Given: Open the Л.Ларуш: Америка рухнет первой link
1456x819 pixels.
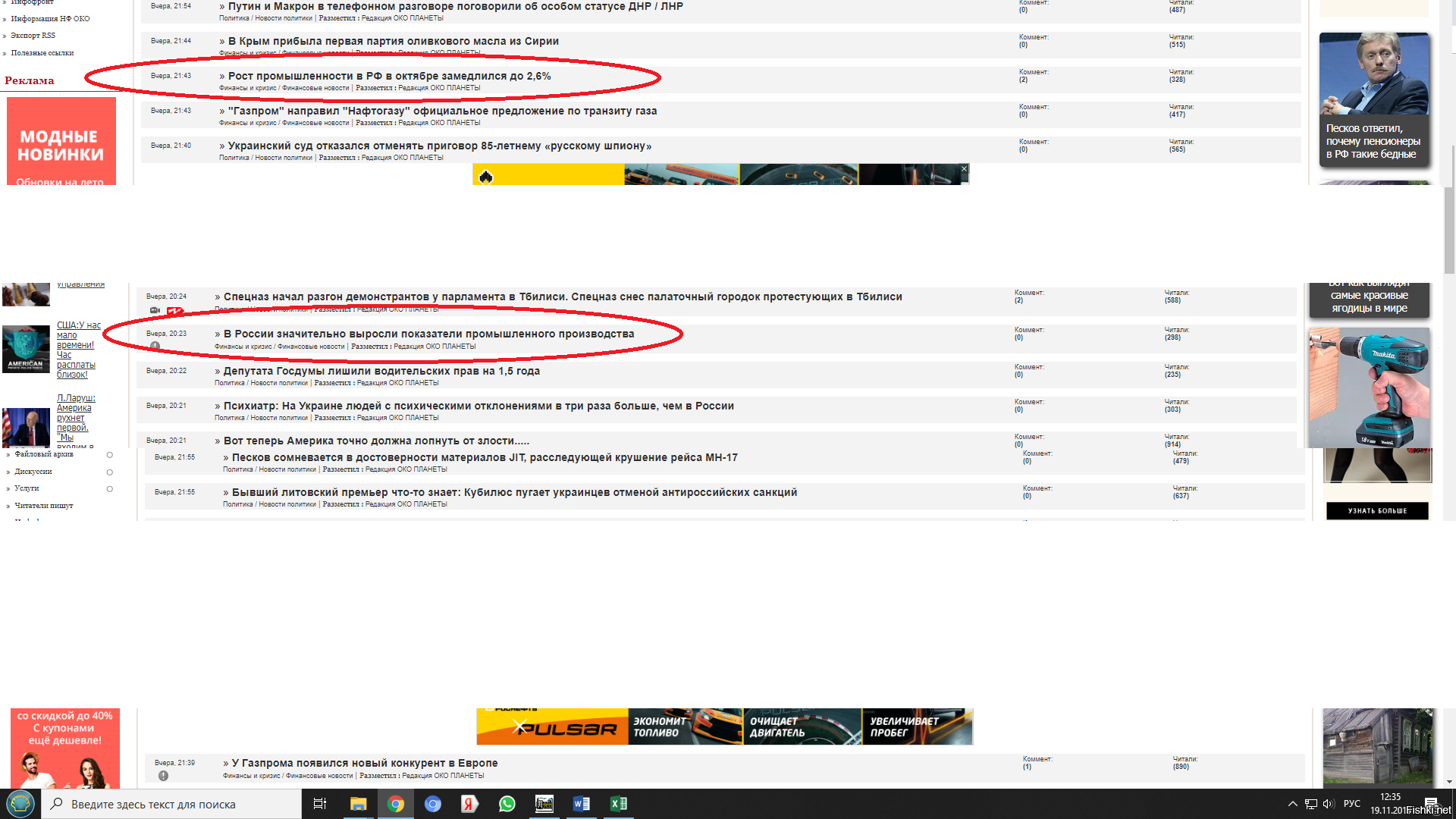Looking at the screenshot, I should click(x=76, y=422).
